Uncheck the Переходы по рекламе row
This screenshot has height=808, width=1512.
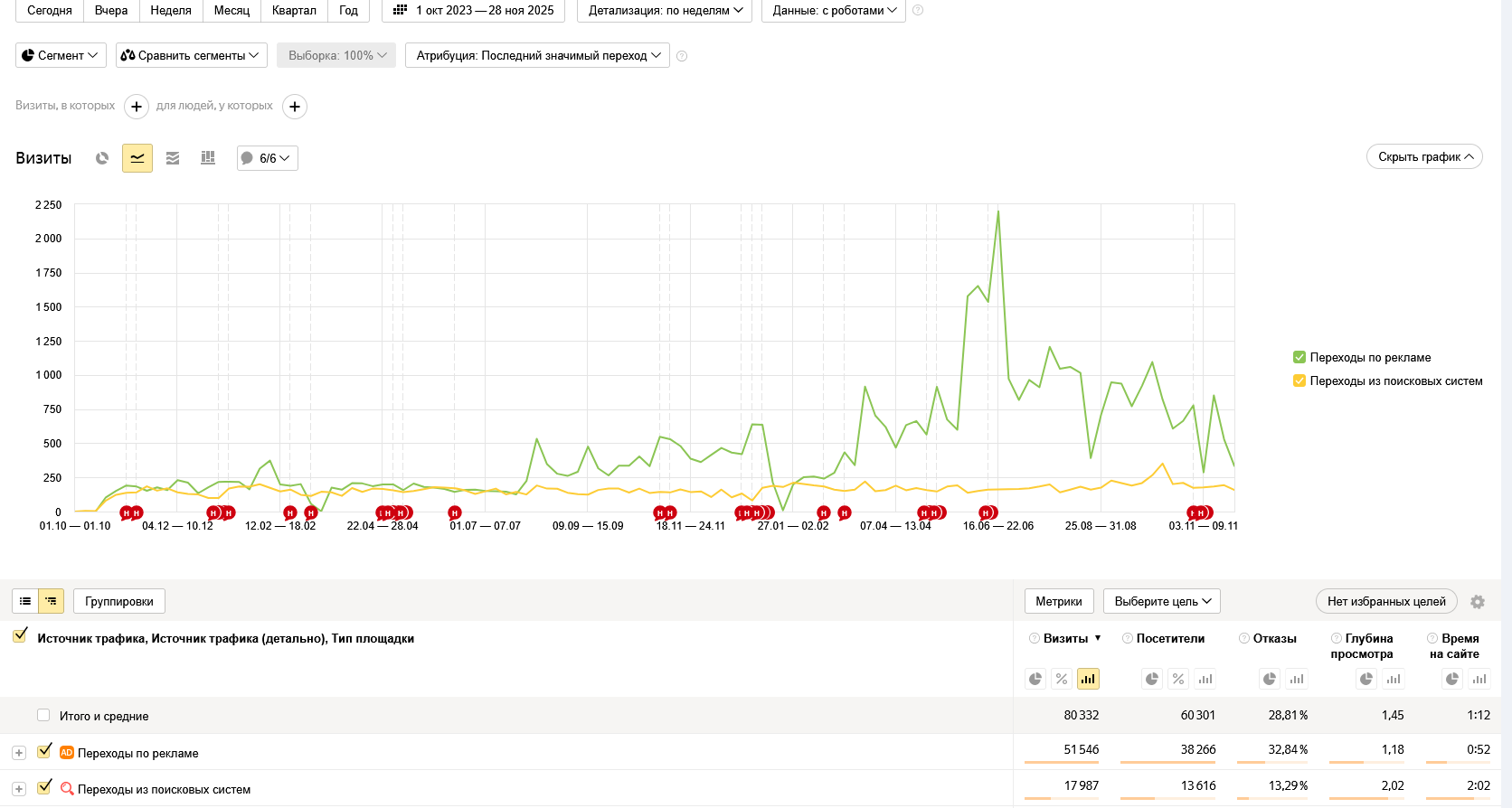(x=44, y=751)
